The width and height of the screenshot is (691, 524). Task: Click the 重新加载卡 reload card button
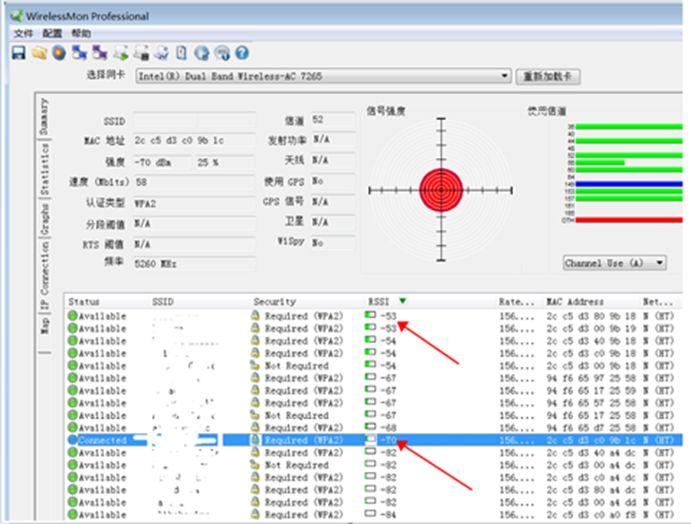click(x=547, y=76)
